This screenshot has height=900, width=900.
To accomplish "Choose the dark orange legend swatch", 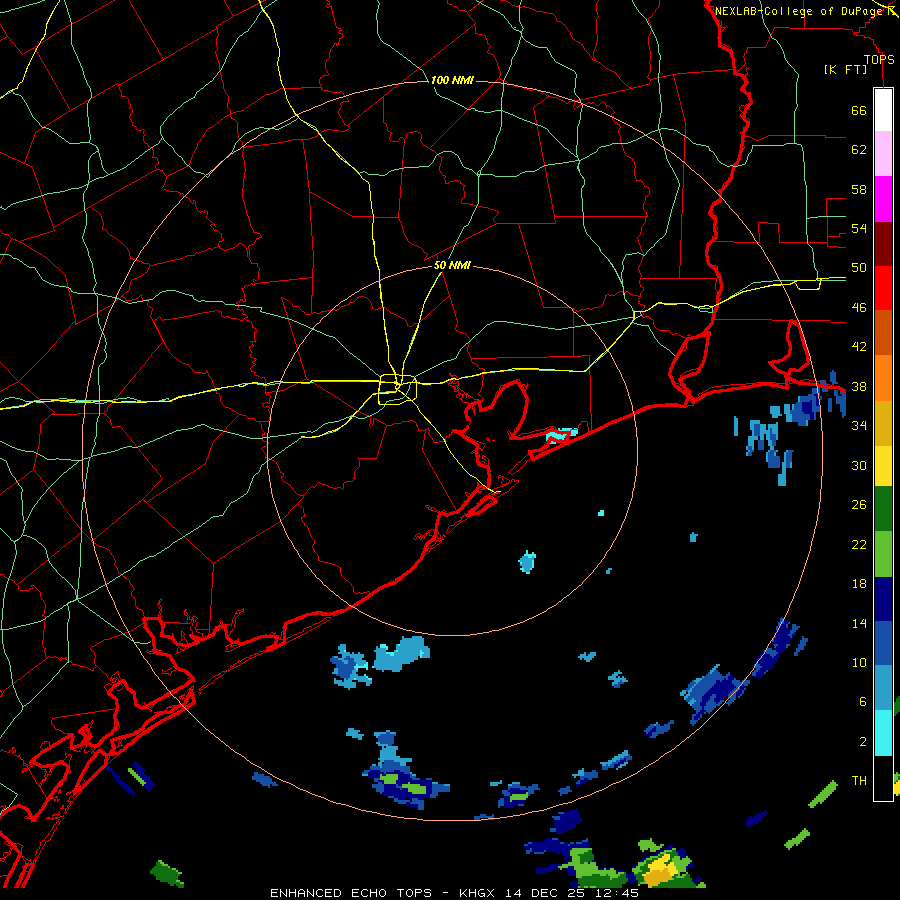I will (x=883, y=332).
